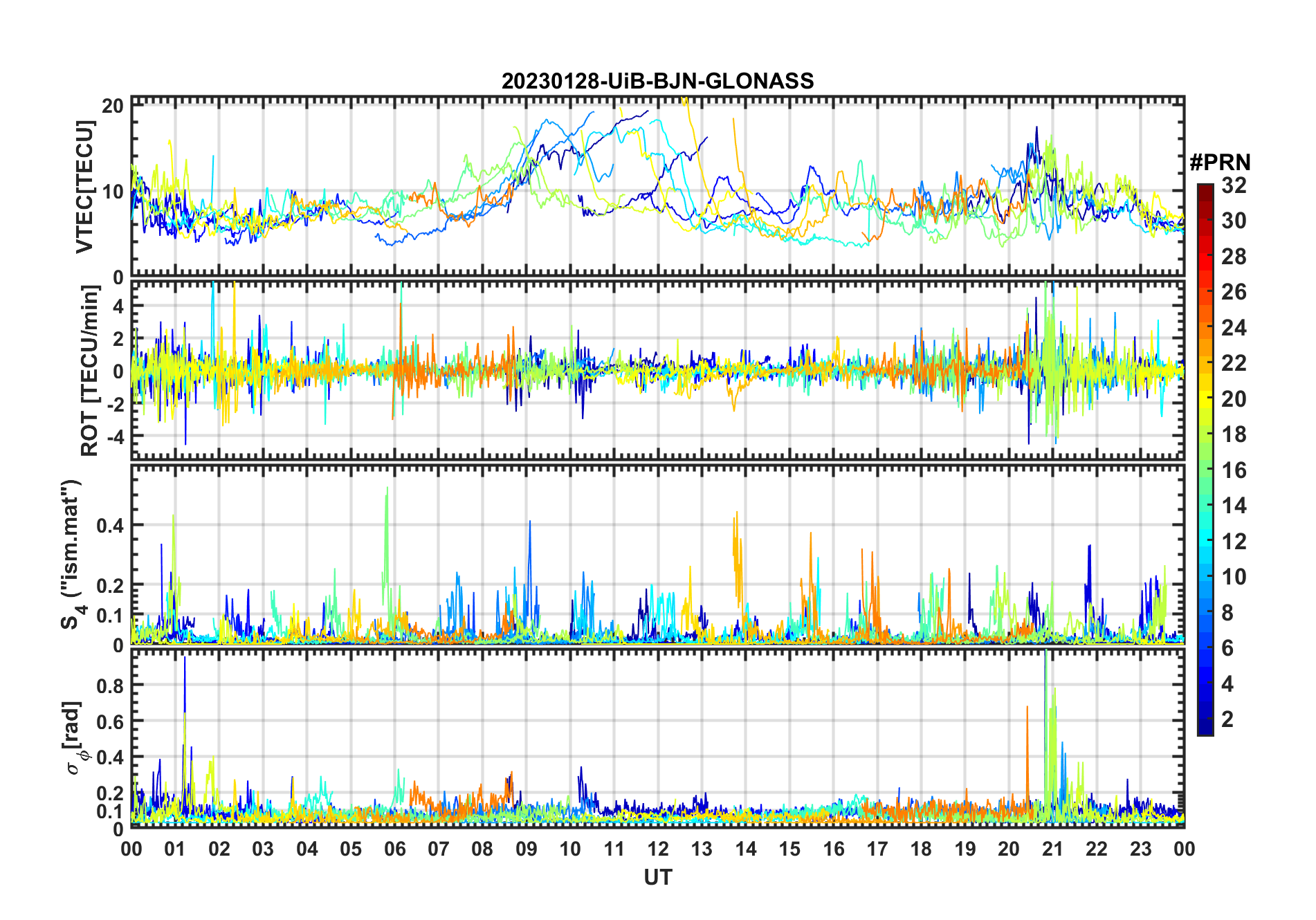Viewport: 1316px width, 920px height.
Task: Click x-axis hour label 03
Action: point(263,849)
